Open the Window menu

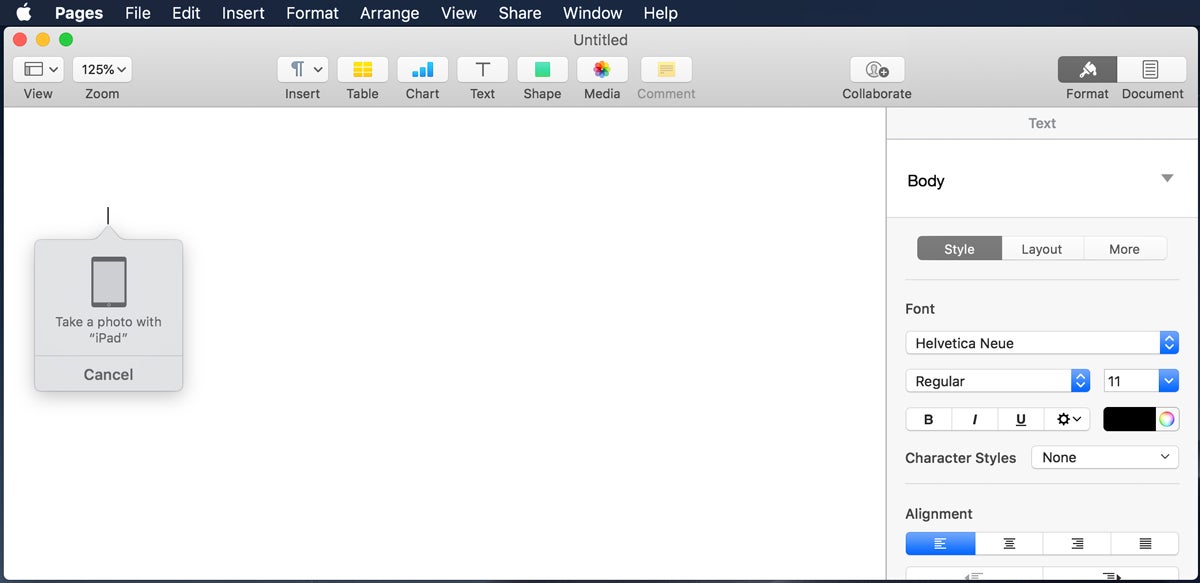pyautogui.click(x=592, y=13)
